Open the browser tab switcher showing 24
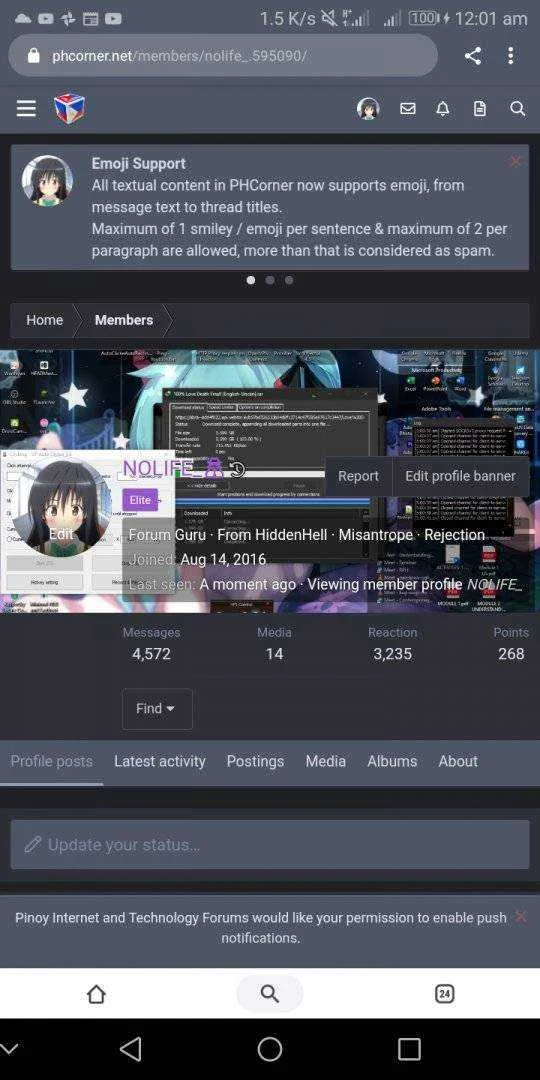The width and height of the screenshot is (540, 1080). pos(444,993)
